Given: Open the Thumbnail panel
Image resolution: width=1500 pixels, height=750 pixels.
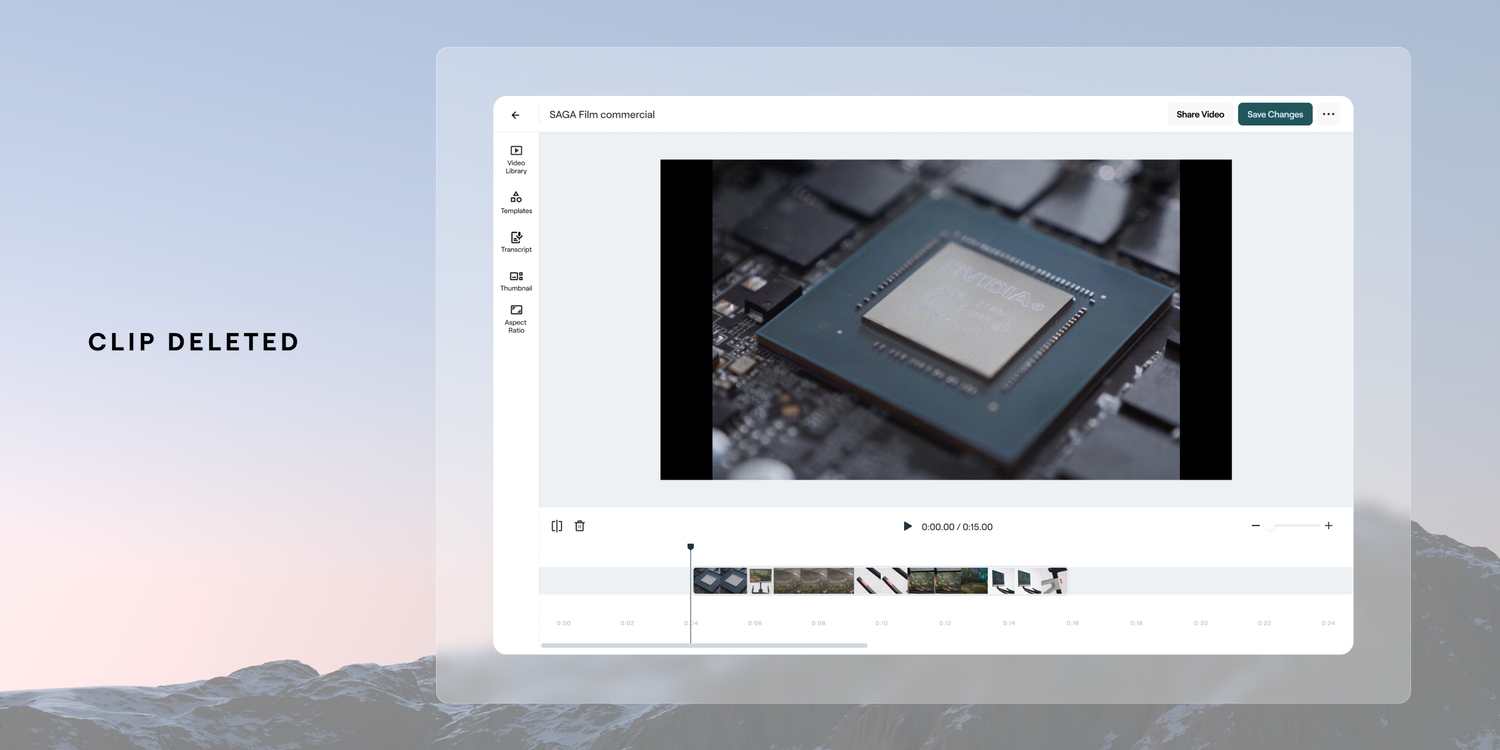Looking at the screenshot, I should pos(516,281).
